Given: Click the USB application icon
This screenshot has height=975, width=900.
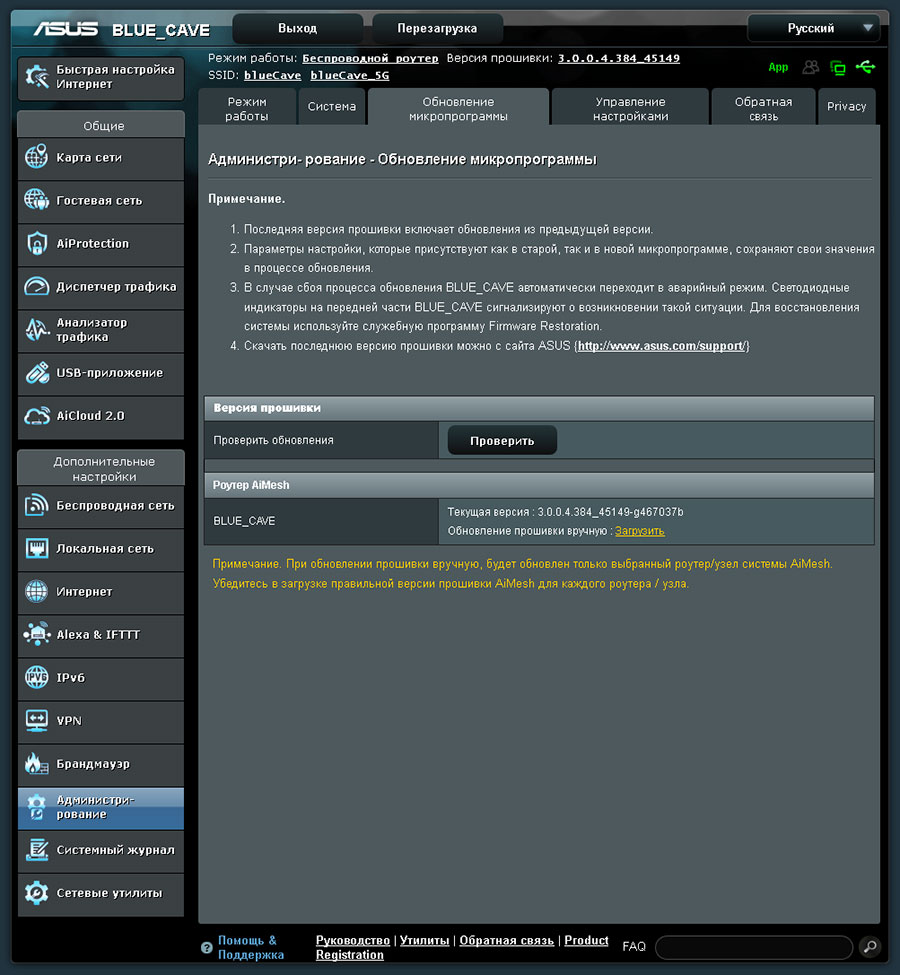Looking at the screenshot, I should point(37,372).
